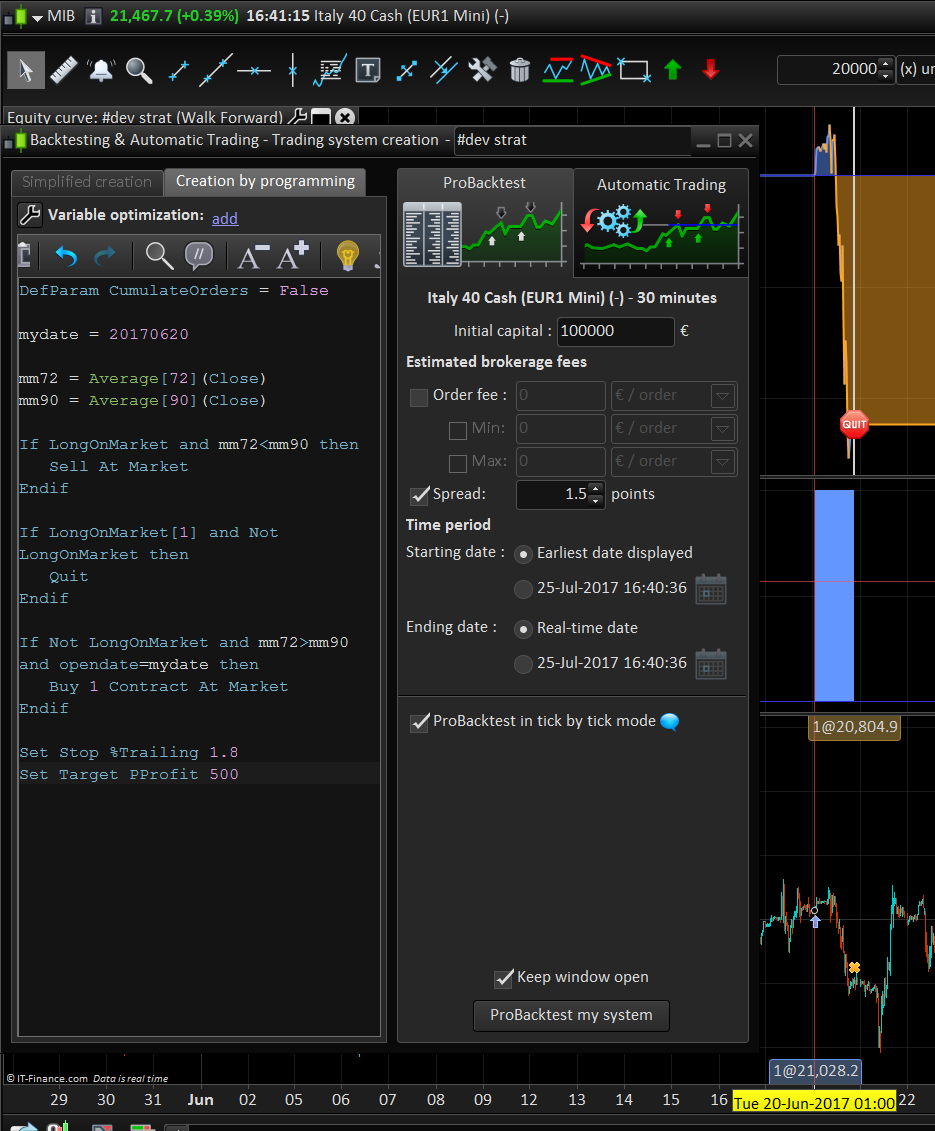Select the ruler measurement tool
The width and height of the screenshot is (935, 1131).
[64, 69]
